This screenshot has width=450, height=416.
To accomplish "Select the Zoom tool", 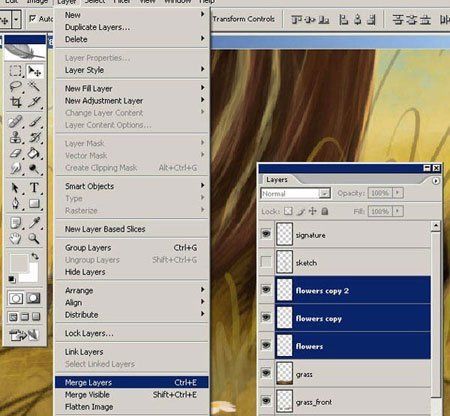I will click(x=34, y=238).
